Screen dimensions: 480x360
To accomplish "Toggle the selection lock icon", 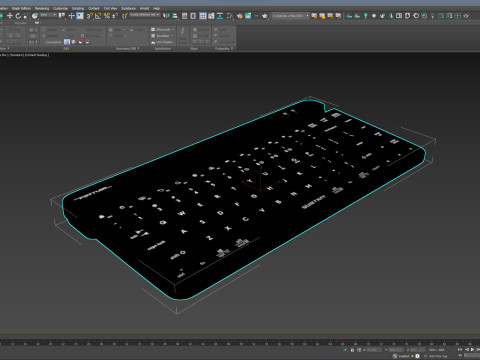I will (352, 350).
